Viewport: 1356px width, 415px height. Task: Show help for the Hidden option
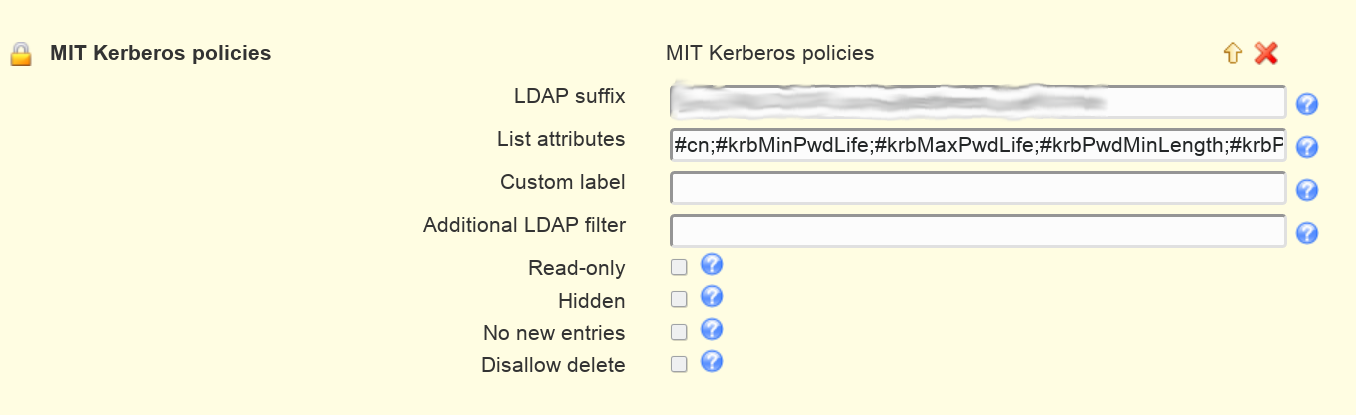[x=712, y=296]
